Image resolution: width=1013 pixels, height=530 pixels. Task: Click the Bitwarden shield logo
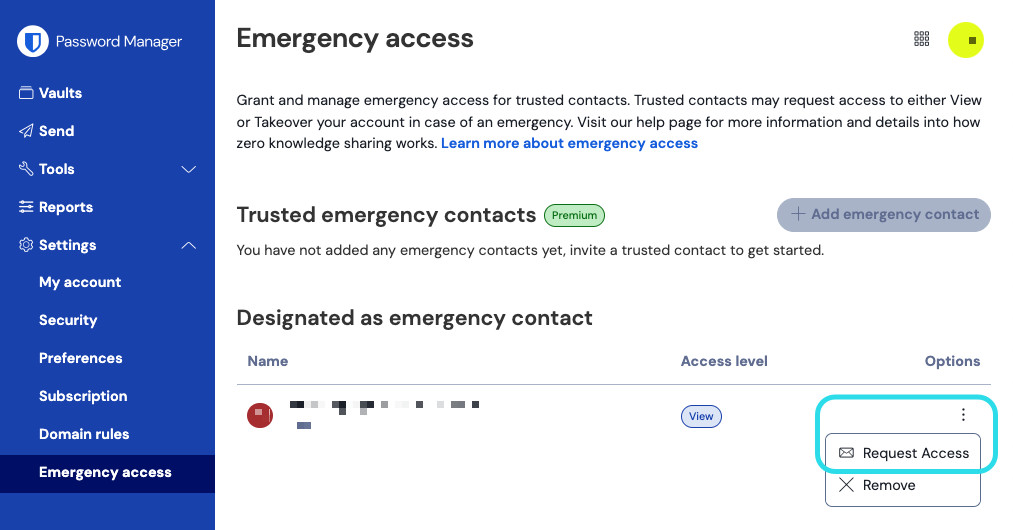[34, 41]
